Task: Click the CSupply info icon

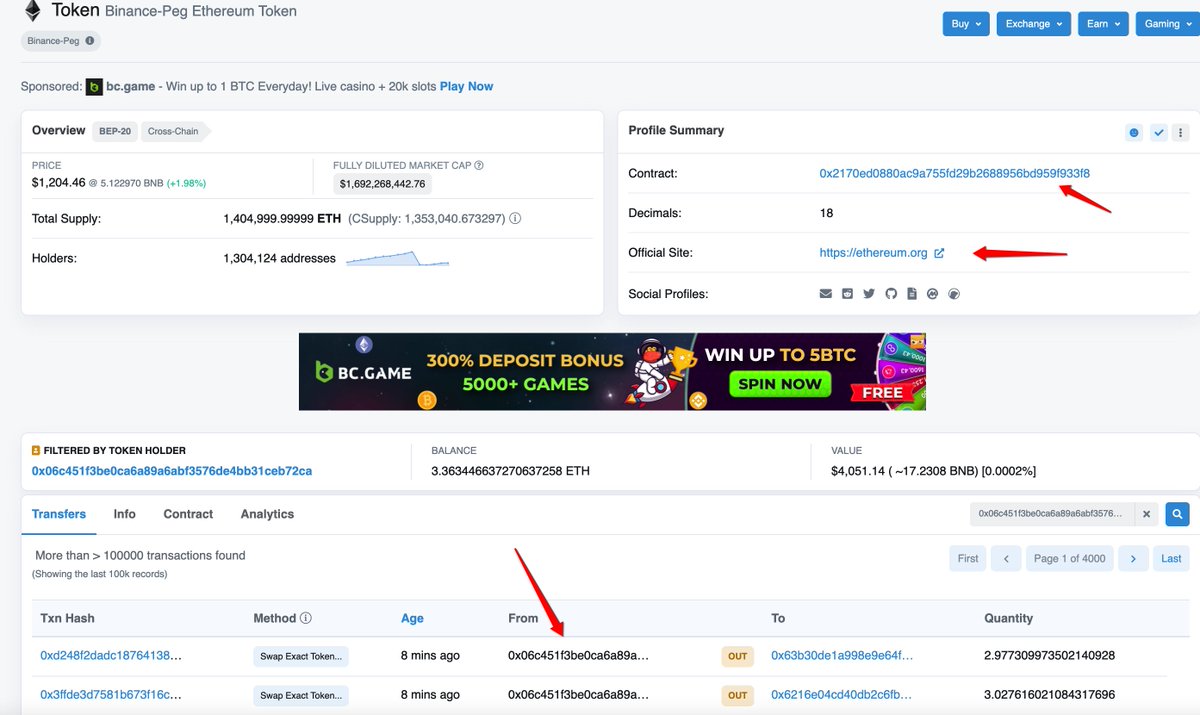Action: tap(515, 218)
